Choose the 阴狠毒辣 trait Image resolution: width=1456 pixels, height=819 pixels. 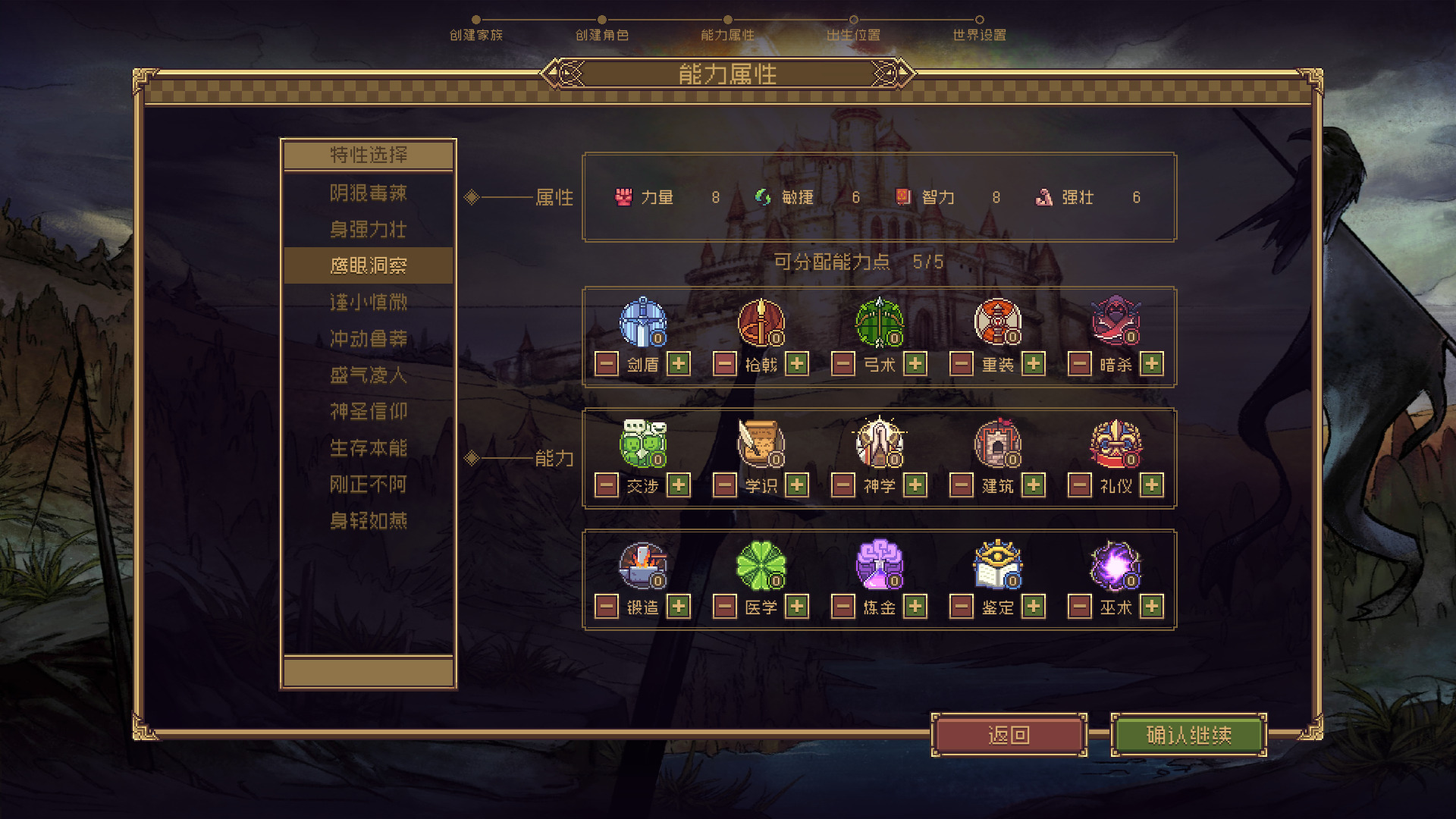tap(369, 193)
